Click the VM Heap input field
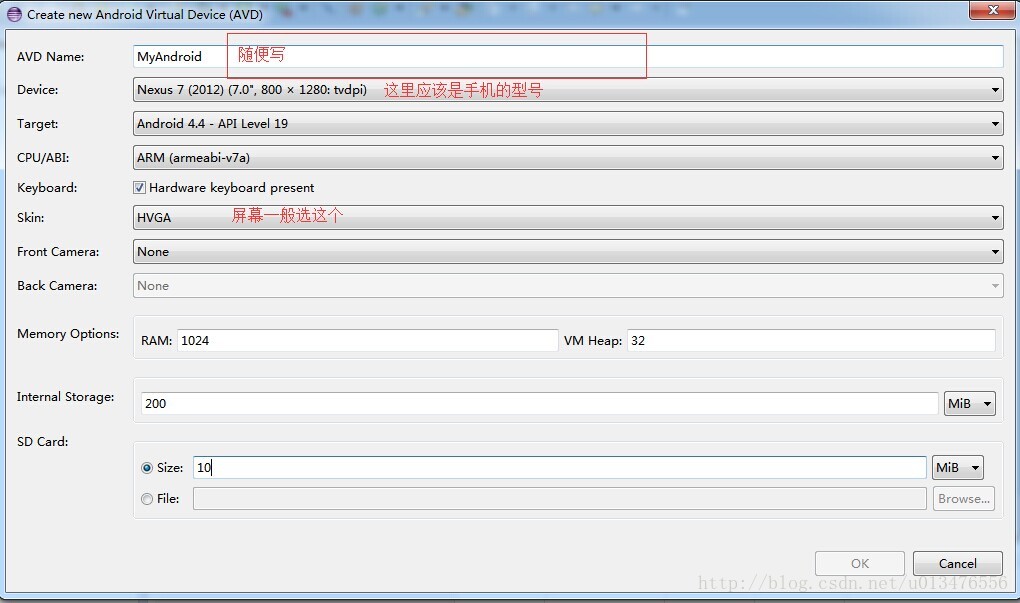 811,340
